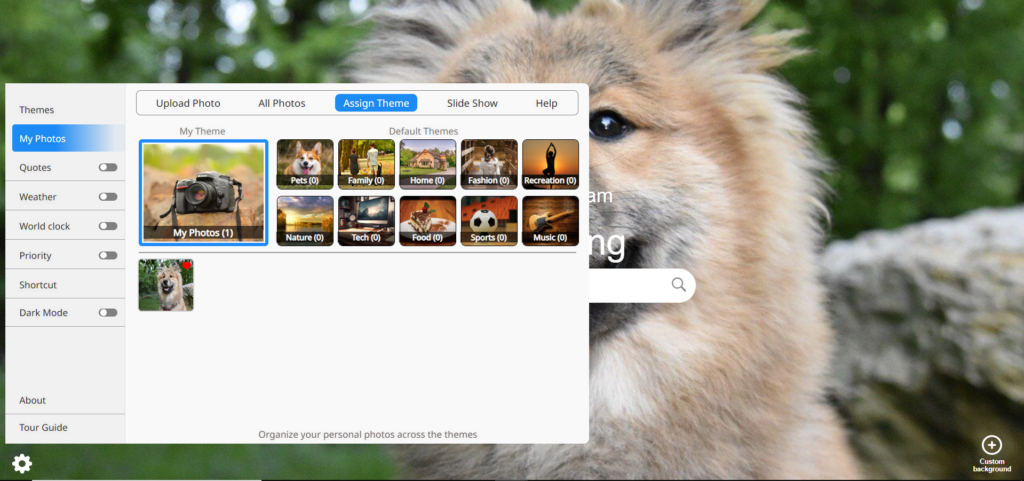Select the Sports theme tile
The width and height of the screenshot is (1024, 481).
(x=489, y=221)
